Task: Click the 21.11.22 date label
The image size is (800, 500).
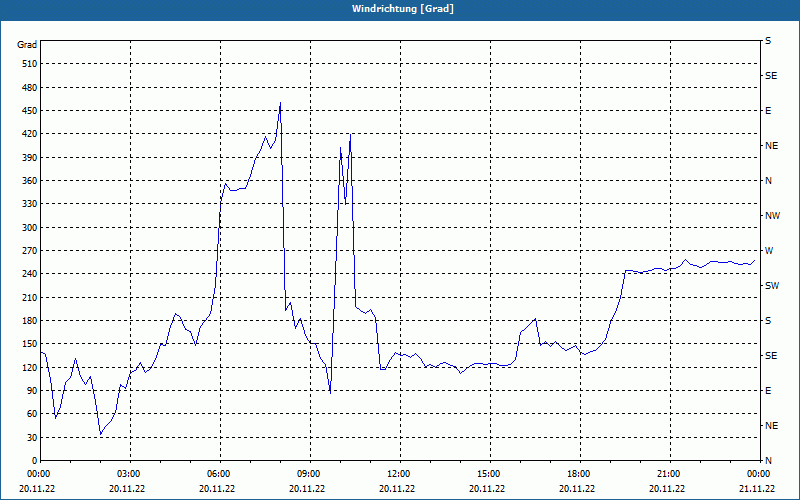Action: [757, 489]
